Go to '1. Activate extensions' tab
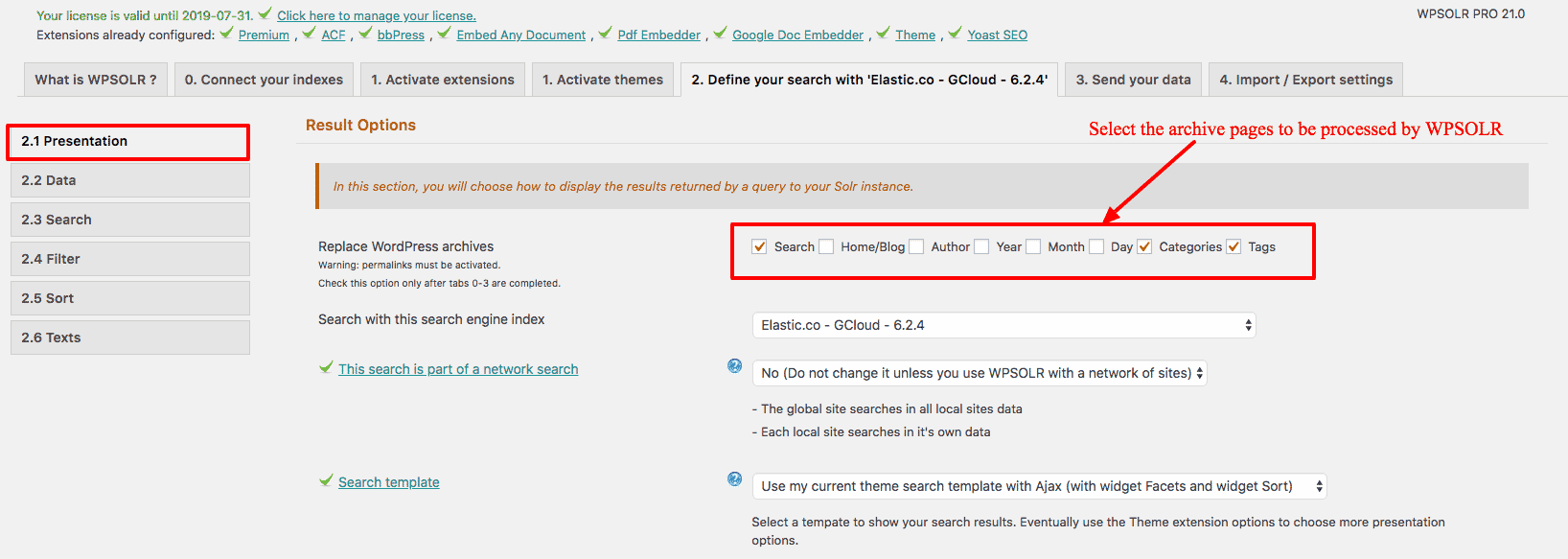 click(x=443, y=80)
